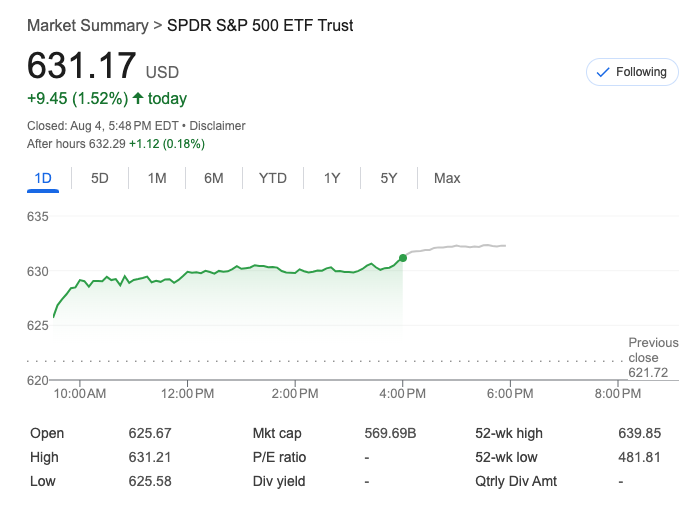This screenshot has width=695, height=505.
Task: Toggle the Following button
Action: [x=631, y=72]
